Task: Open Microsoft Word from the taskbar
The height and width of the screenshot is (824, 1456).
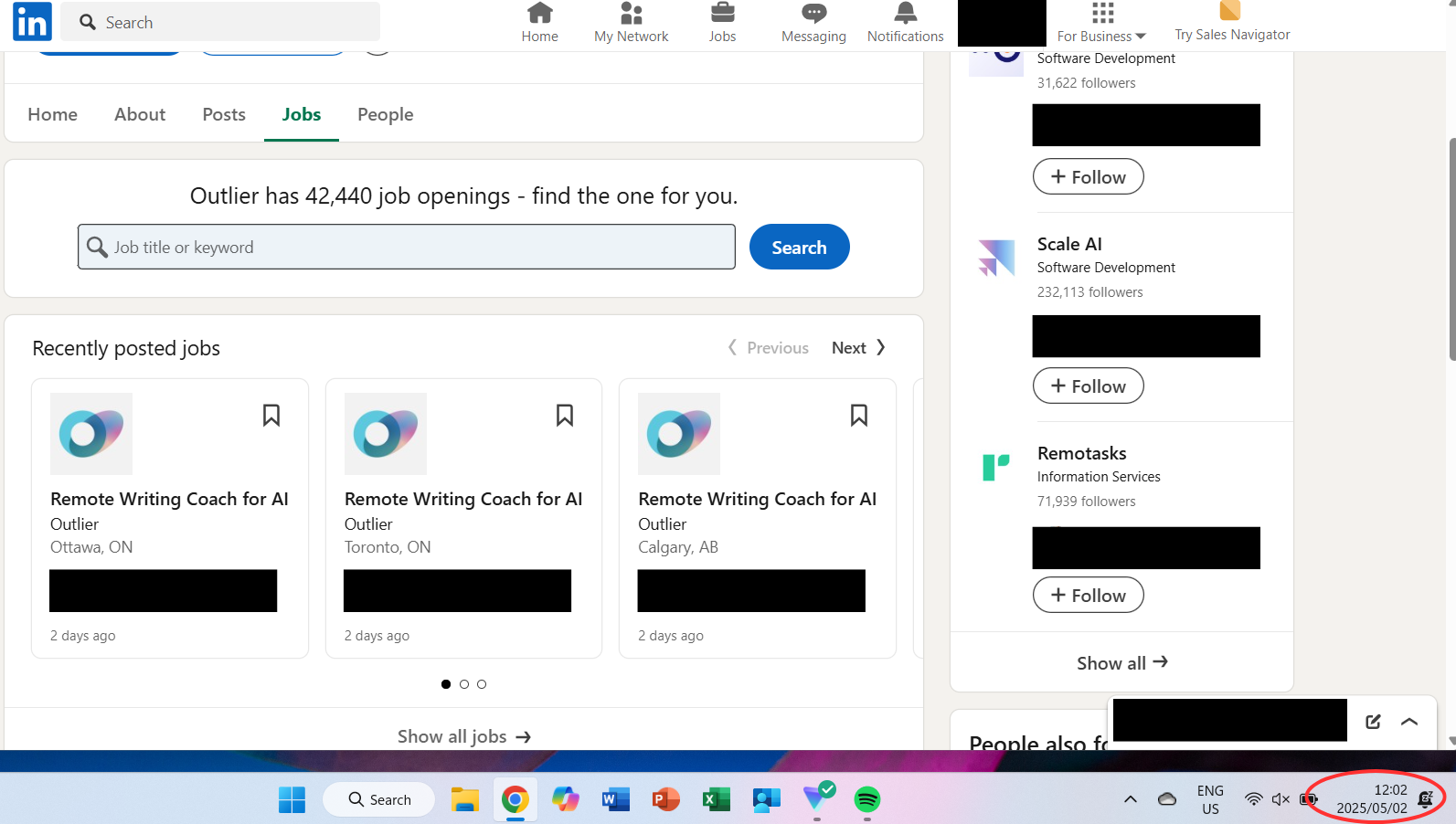Action: coord(616,799)
